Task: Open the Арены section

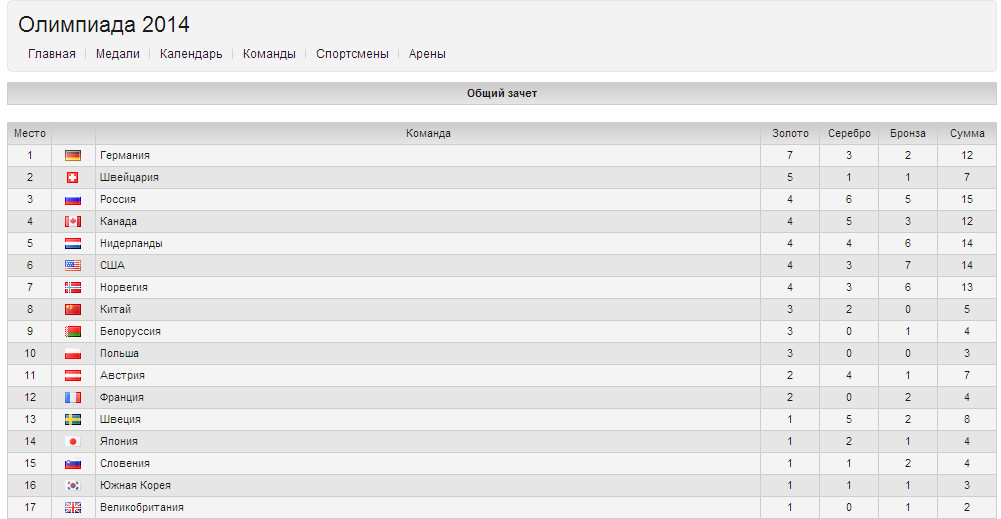Action: [427, 54]
